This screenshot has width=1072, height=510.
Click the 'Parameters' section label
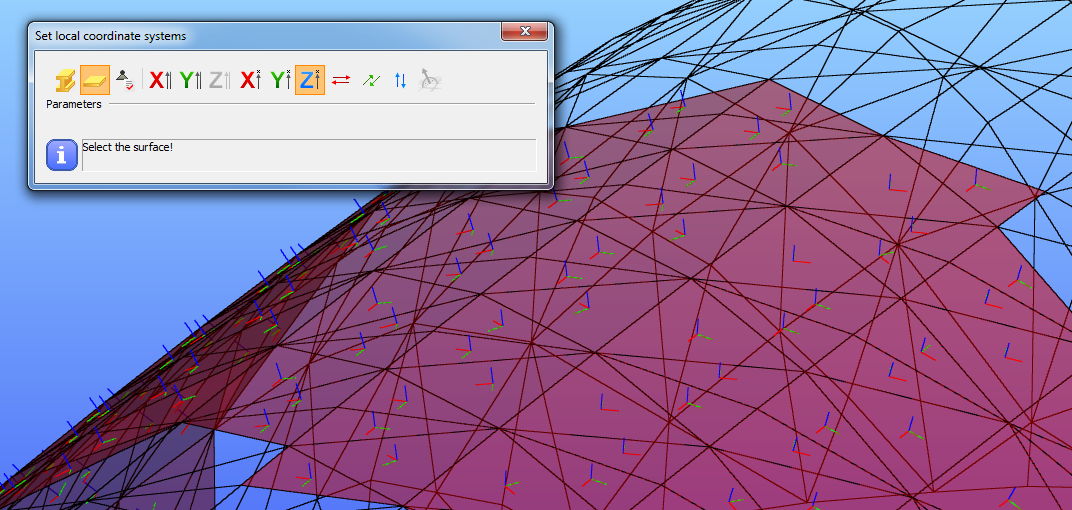pos(74,105)
